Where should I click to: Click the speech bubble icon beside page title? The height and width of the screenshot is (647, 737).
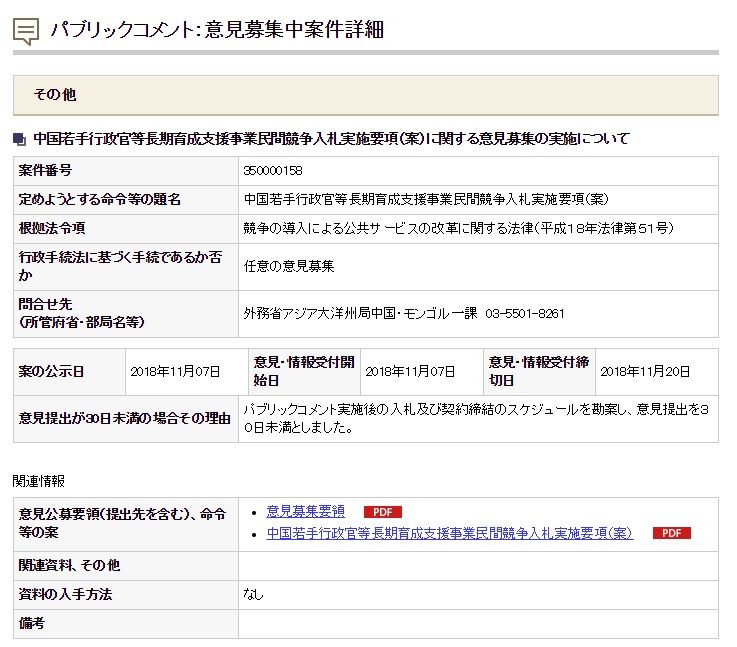point(26,30)
